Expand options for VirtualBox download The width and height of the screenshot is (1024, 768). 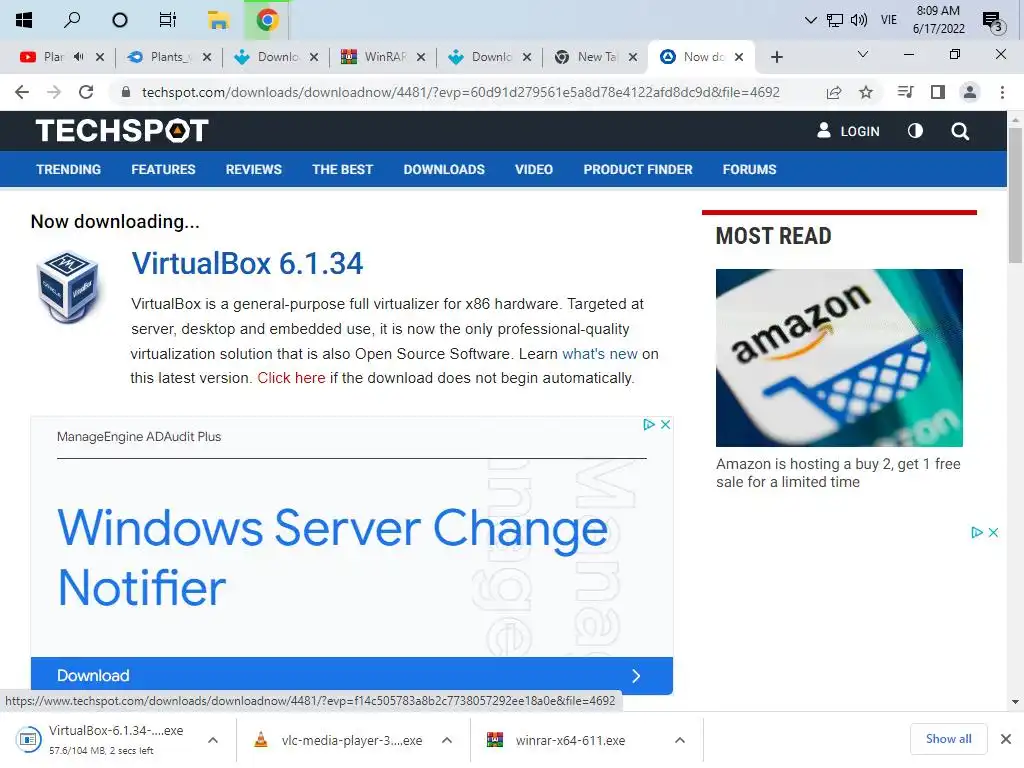click(x=213, y=740)
